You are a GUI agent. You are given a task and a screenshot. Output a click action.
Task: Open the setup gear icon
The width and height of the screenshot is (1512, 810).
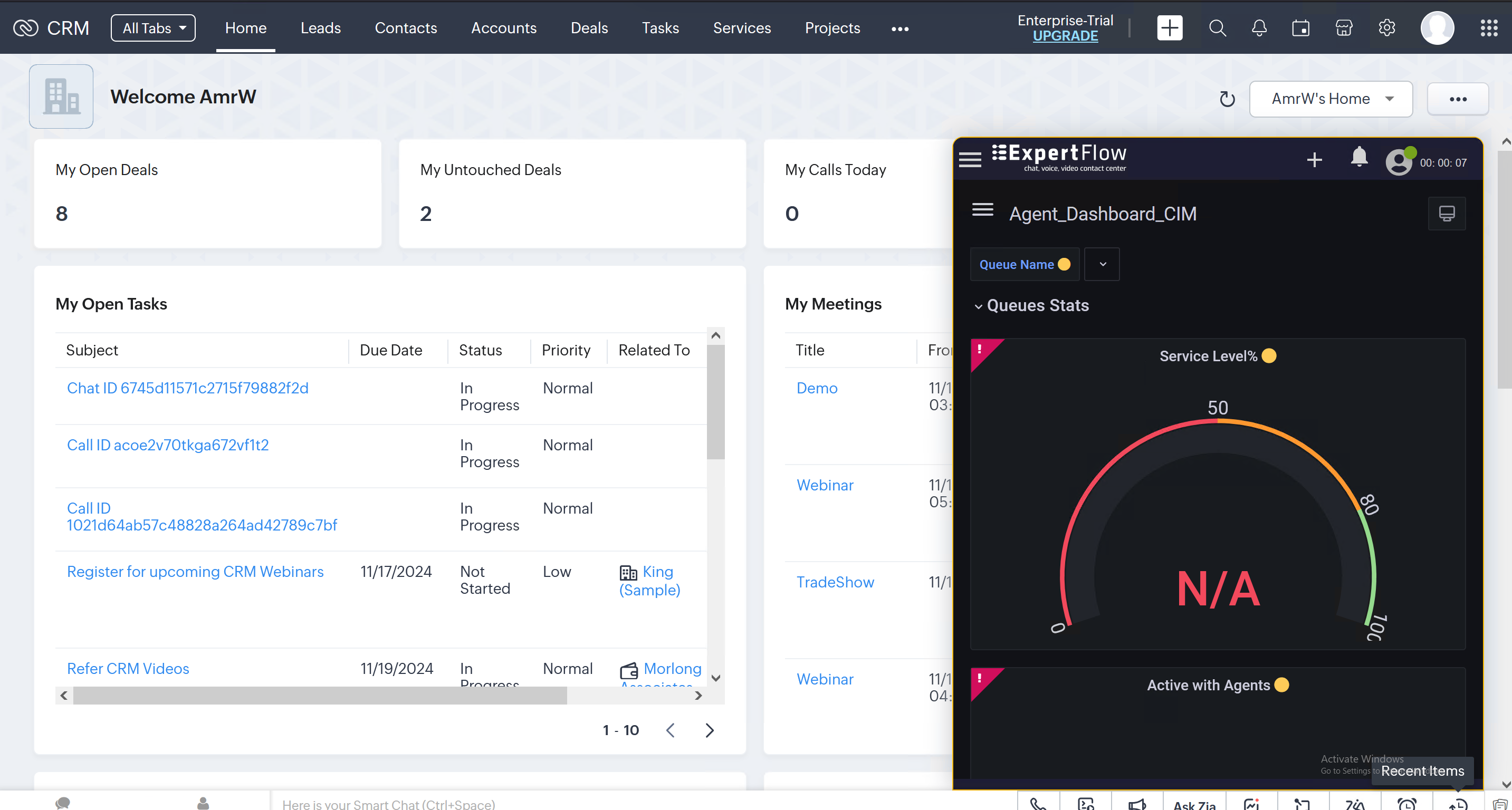tap(1386, 27)
